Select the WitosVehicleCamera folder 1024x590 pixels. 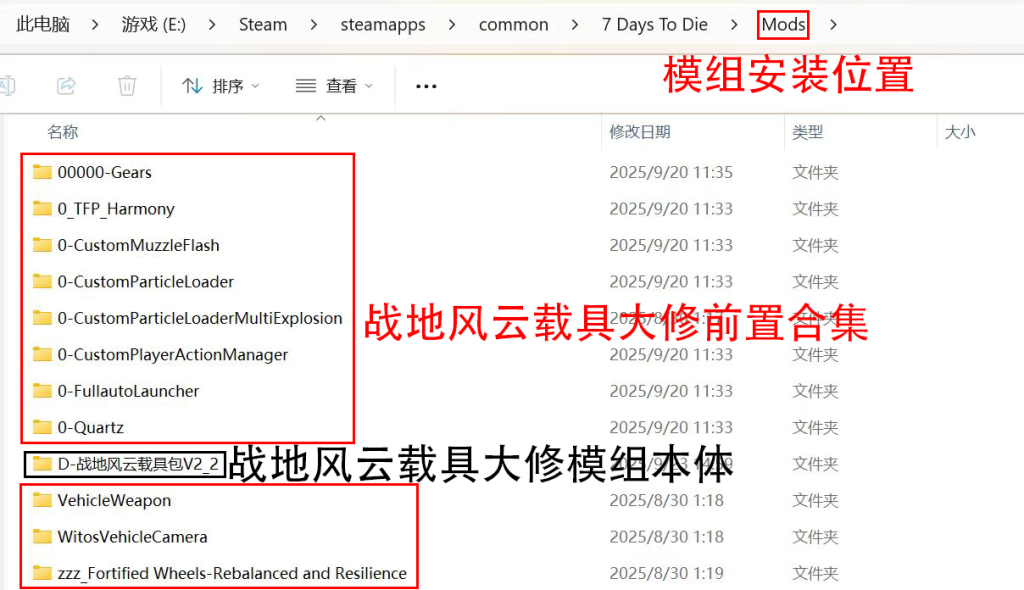[x=132, y=537]
